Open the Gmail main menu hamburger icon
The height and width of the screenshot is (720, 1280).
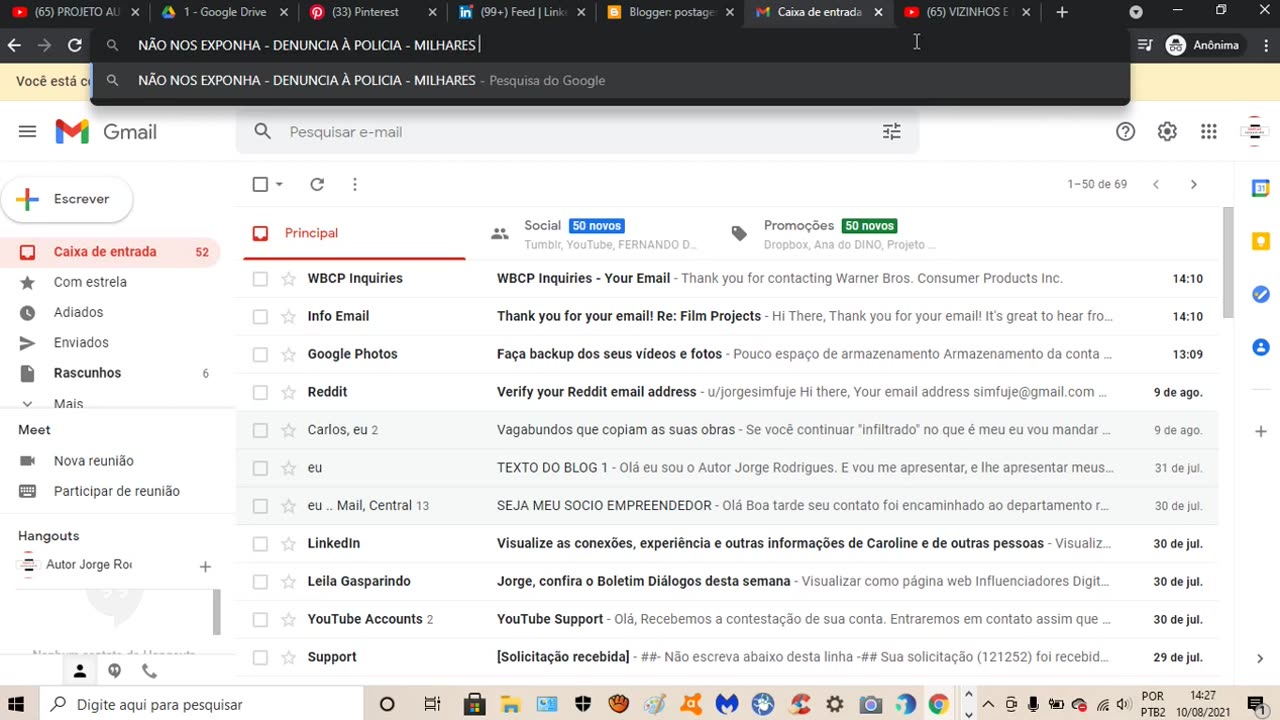[x=27, y=132]
